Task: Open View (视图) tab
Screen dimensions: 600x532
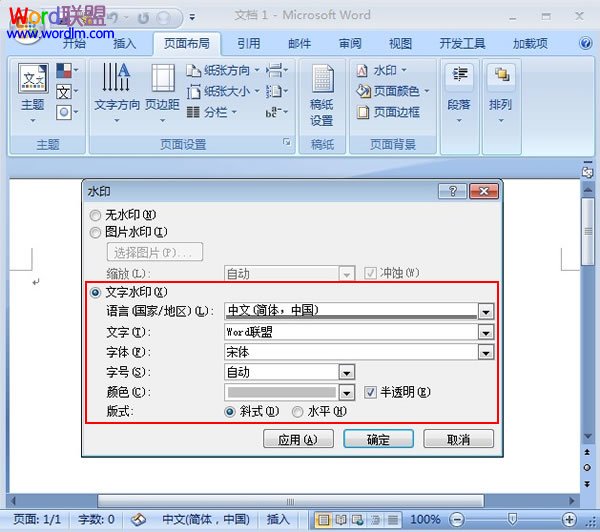Action: pos(400,43)
